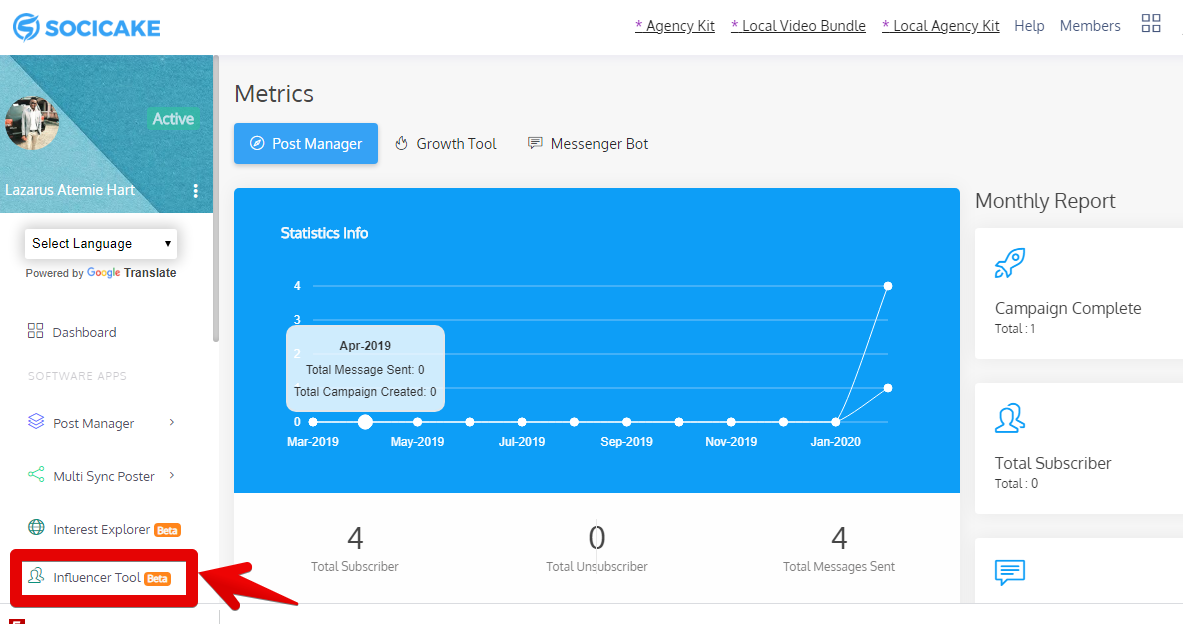Switch to the Messenger Bot tab
Viewport: 1183px width, 624px height.
[x=588, y=143]
